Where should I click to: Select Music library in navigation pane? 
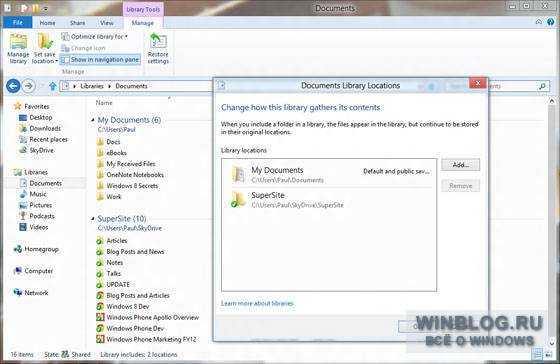coord(33,194)
